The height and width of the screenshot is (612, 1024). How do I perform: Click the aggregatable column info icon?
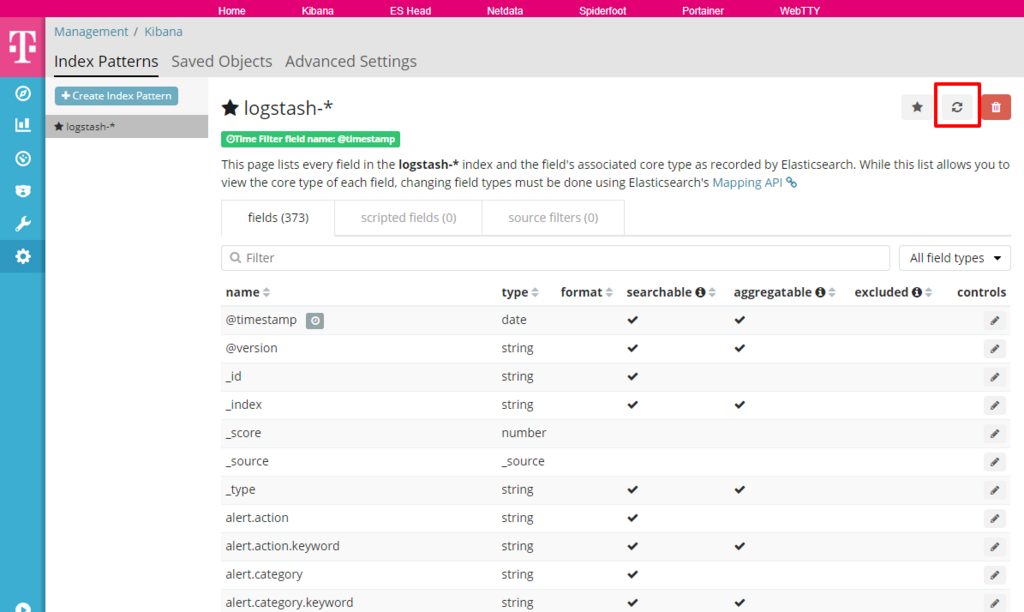click(820, 292)
